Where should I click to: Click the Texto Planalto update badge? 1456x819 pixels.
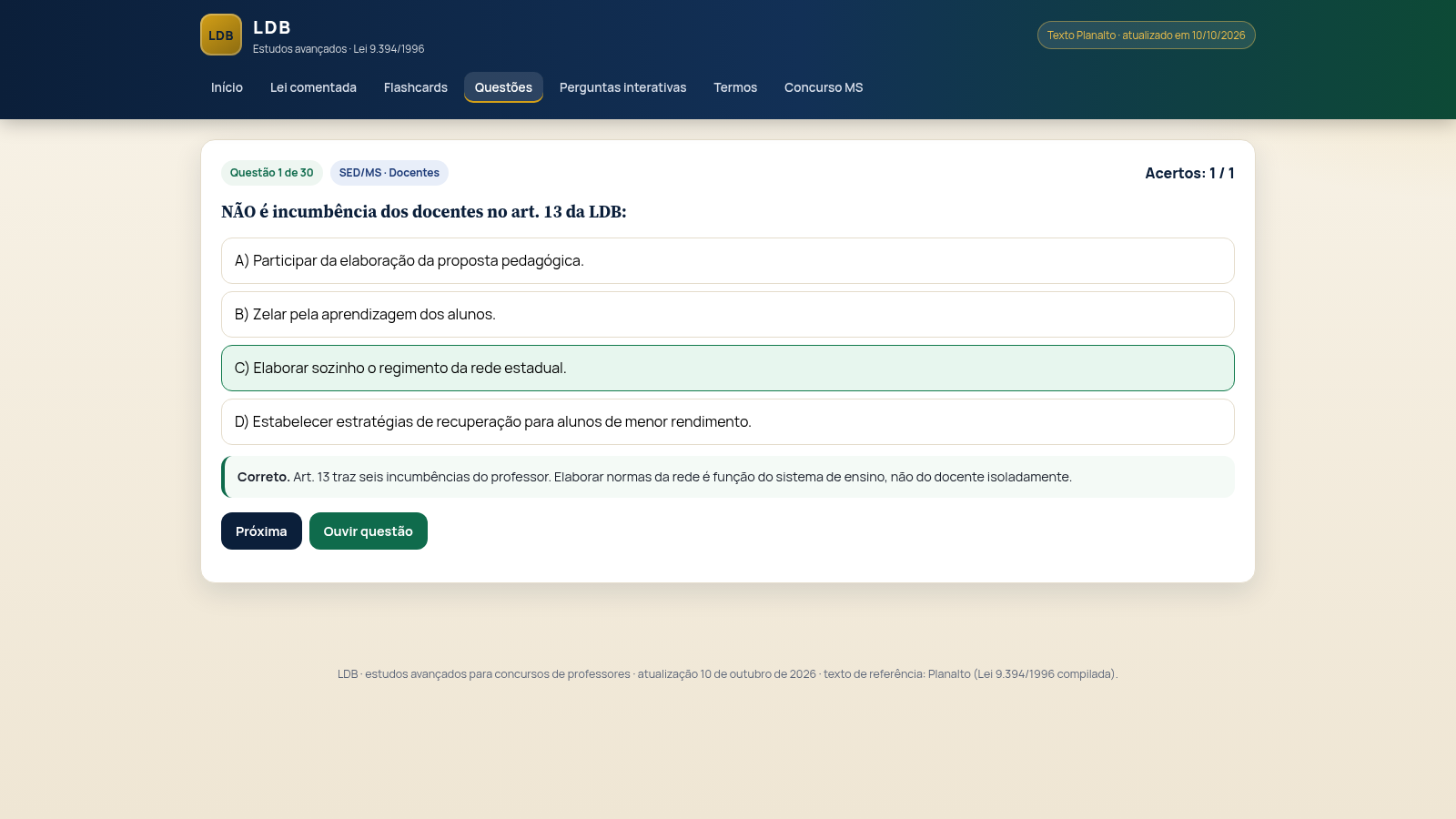[1147, 35]
